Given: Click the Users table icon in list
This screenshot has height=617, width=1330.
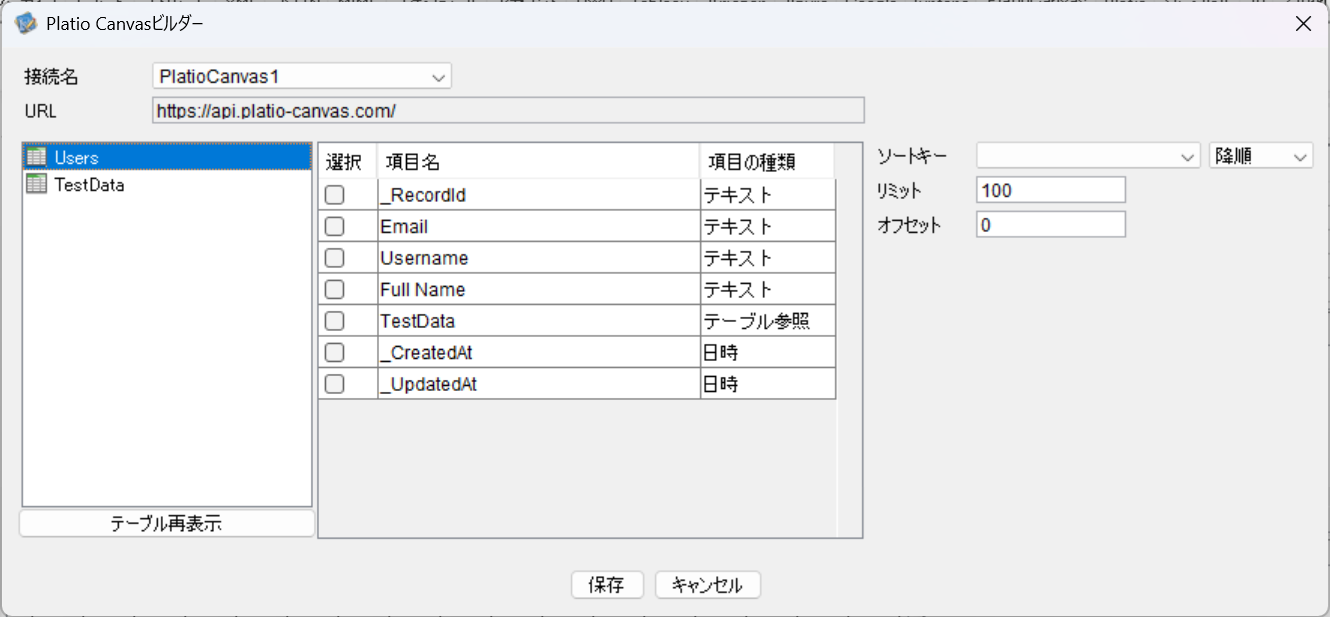Looking at the screenshot, I should (x=37, y=157).
